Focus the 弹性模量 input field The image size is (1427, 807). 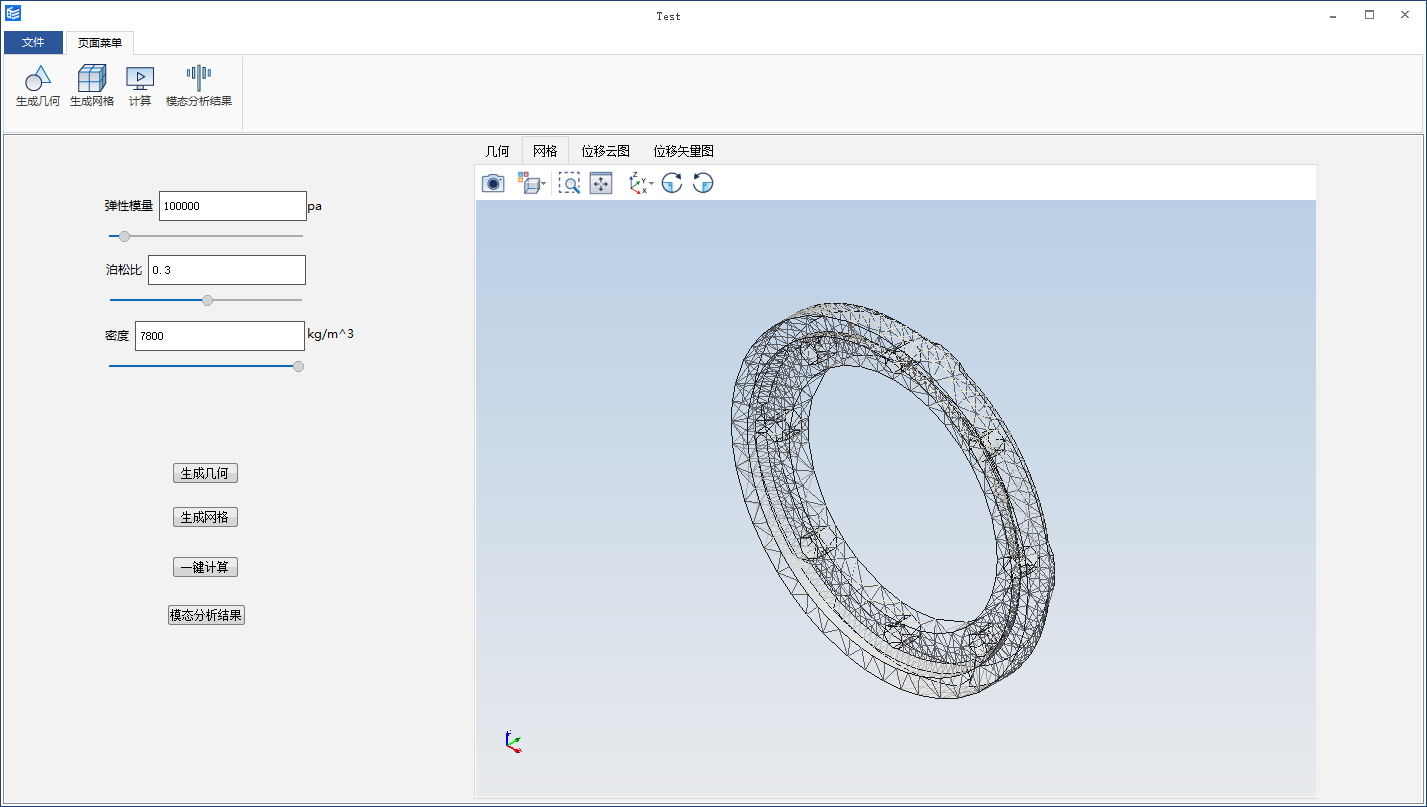233,206
